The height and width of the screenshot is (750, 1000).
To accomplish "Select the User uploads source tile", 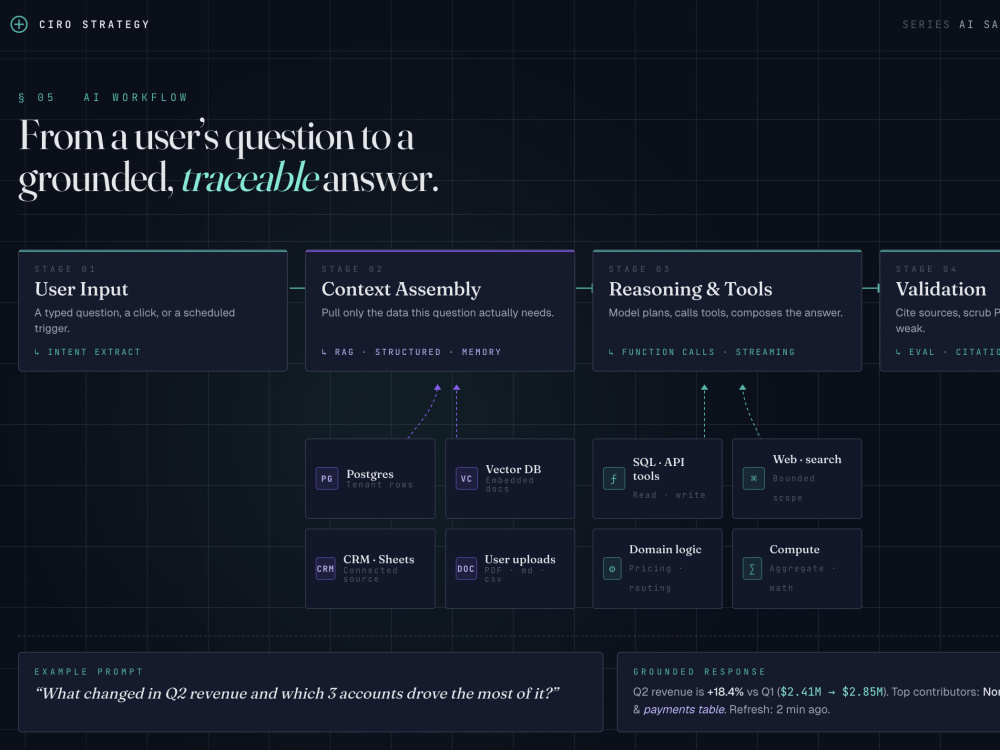I will click(510, 568).
